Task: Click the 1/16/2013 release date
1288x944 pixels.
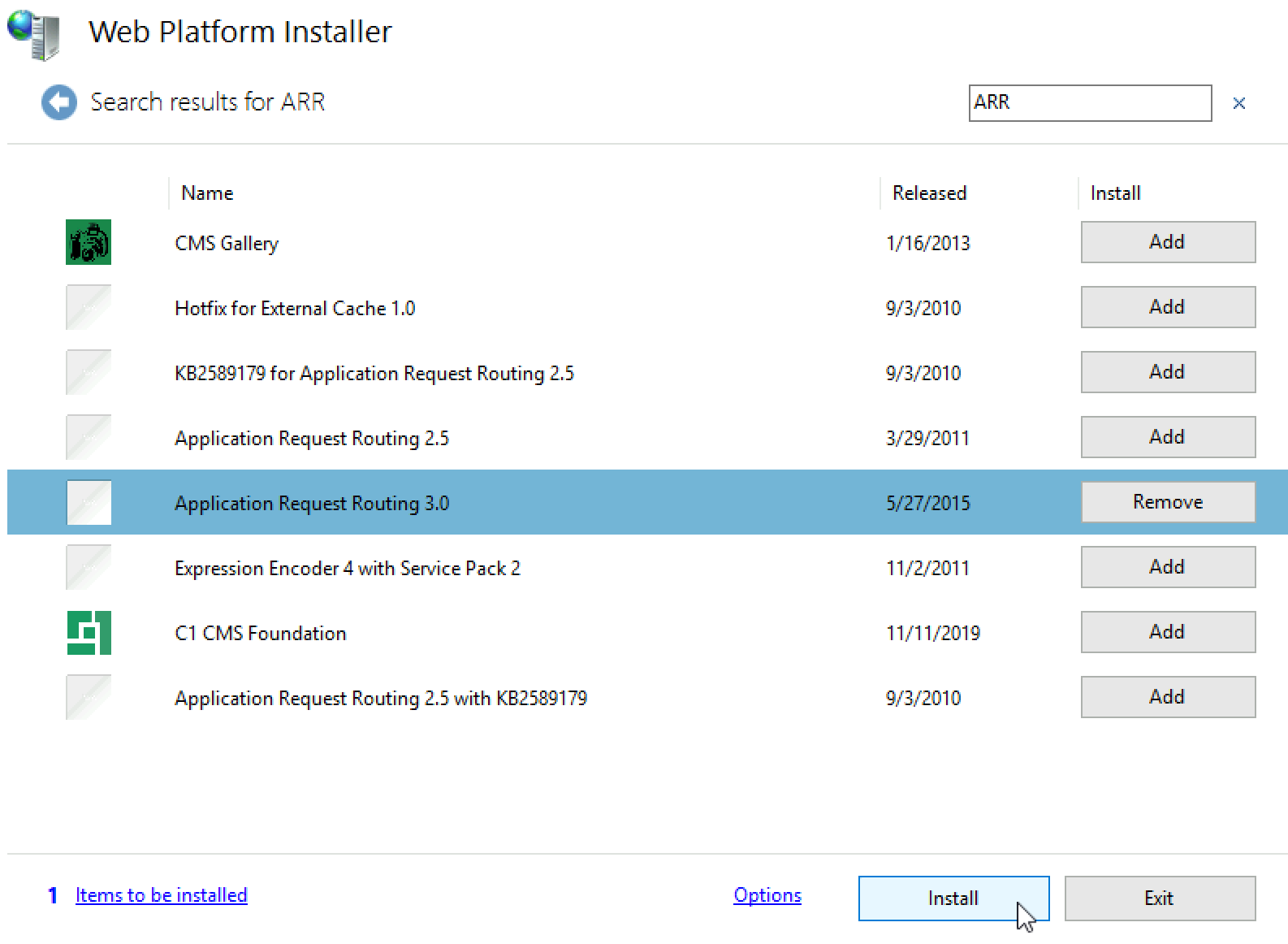Action: pyautogui.click(x=928, y=243)
